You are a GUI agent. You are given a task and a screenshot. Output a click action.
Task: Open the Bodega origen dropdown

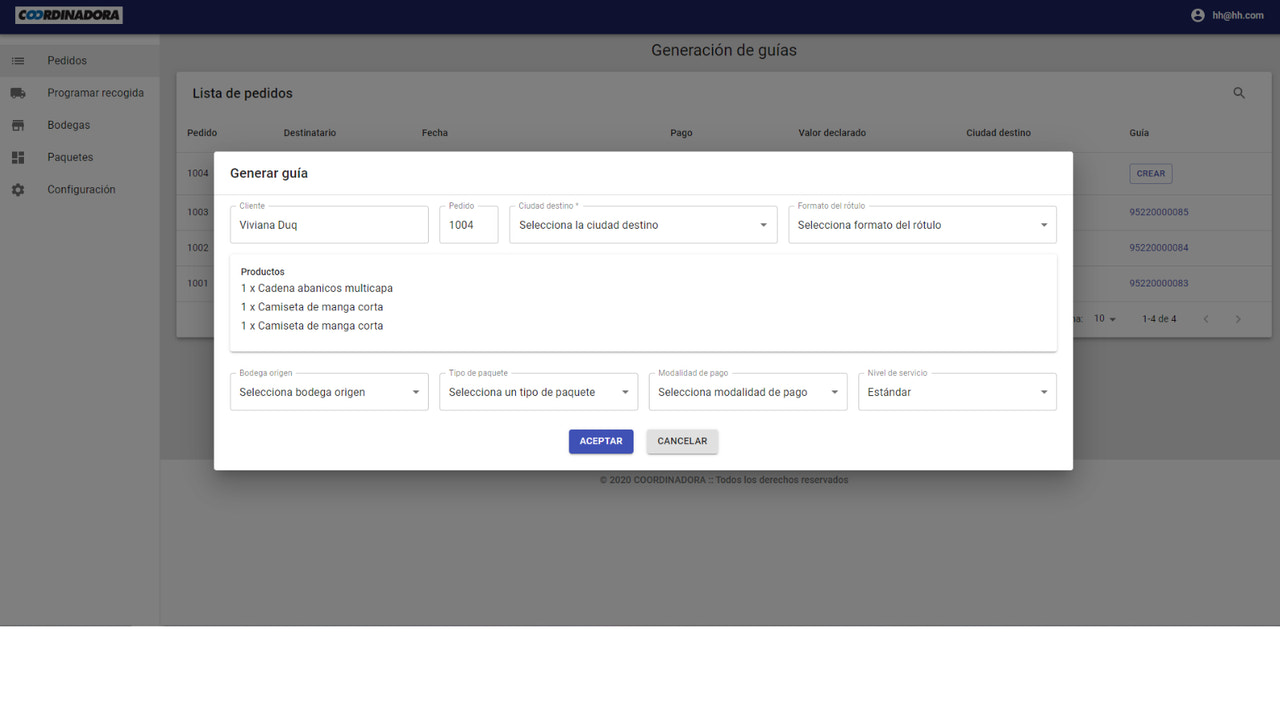(329, 392)
